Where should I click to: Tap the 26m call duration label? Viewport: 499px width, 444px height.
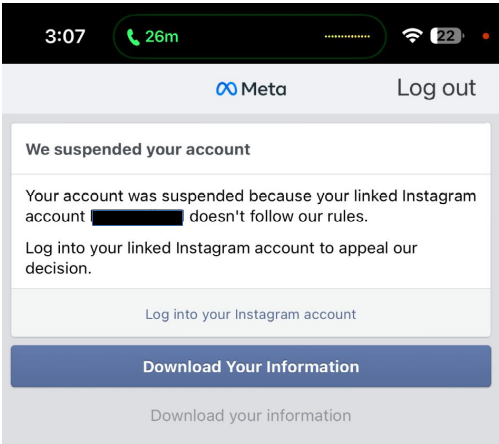point(162,36)
